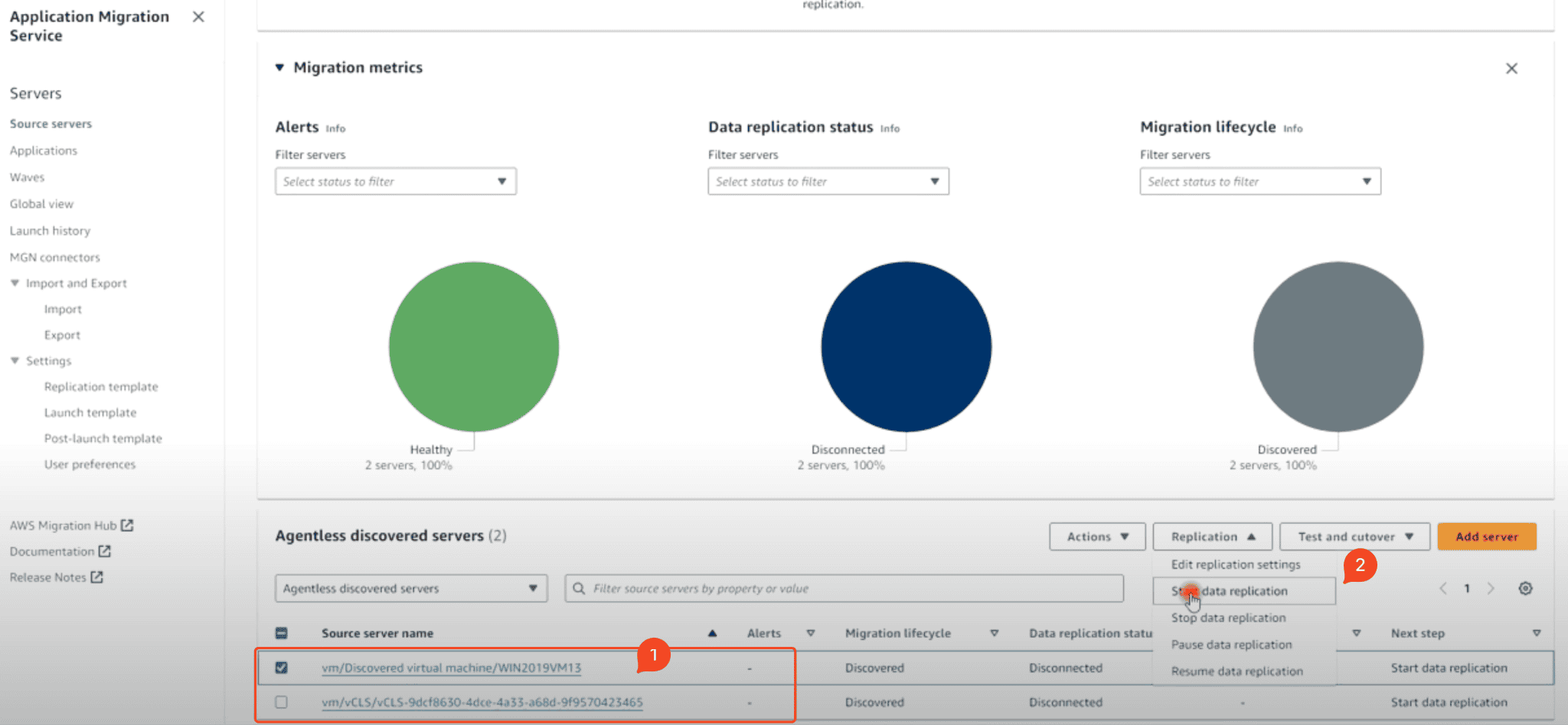The width and height of the screenshot is (1568, 725).
Task: Open Import under Import and Export
Action: pos(63,309)
